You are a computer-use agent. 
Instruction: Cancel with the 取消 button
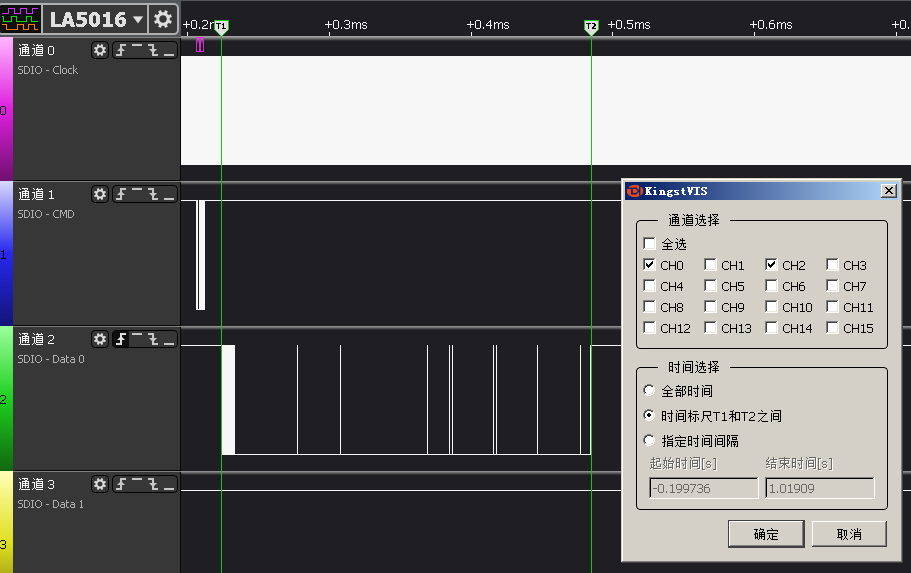(x=849, y=534)
